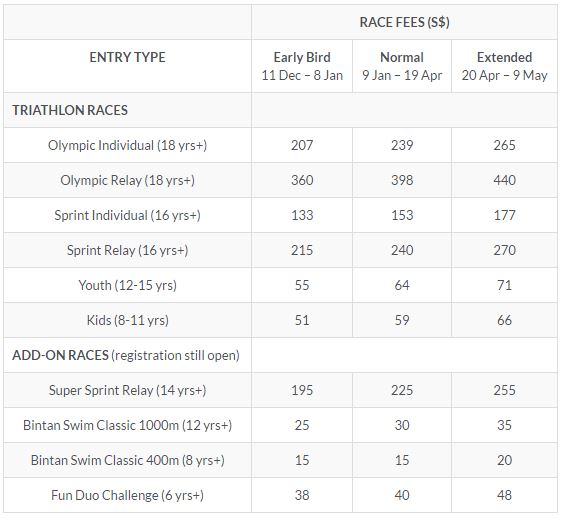The height and width of the screenshot is (519, 563).
Task: Select Fun Duo Challenge extended fee 48
Action: pos(504,495)
